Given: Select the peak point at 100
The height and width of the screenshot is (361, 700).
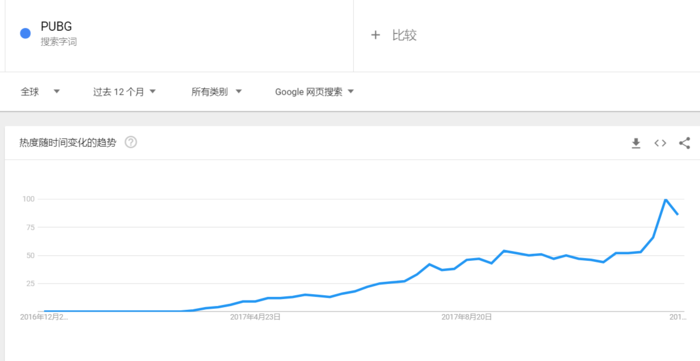Looking at the screenshot, I should coord(665,199).
